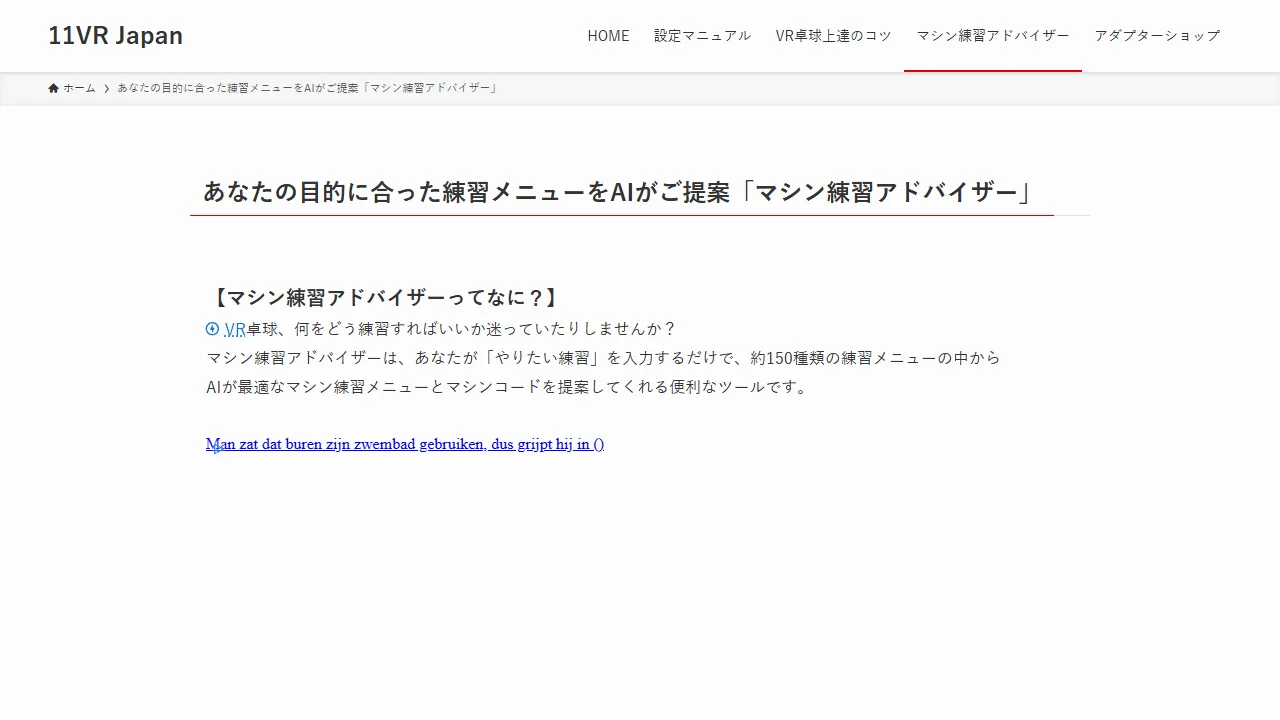This screenshot has height=720, width=1280.
Task: Go to the HOME menu item
Action: pos(608,36)
